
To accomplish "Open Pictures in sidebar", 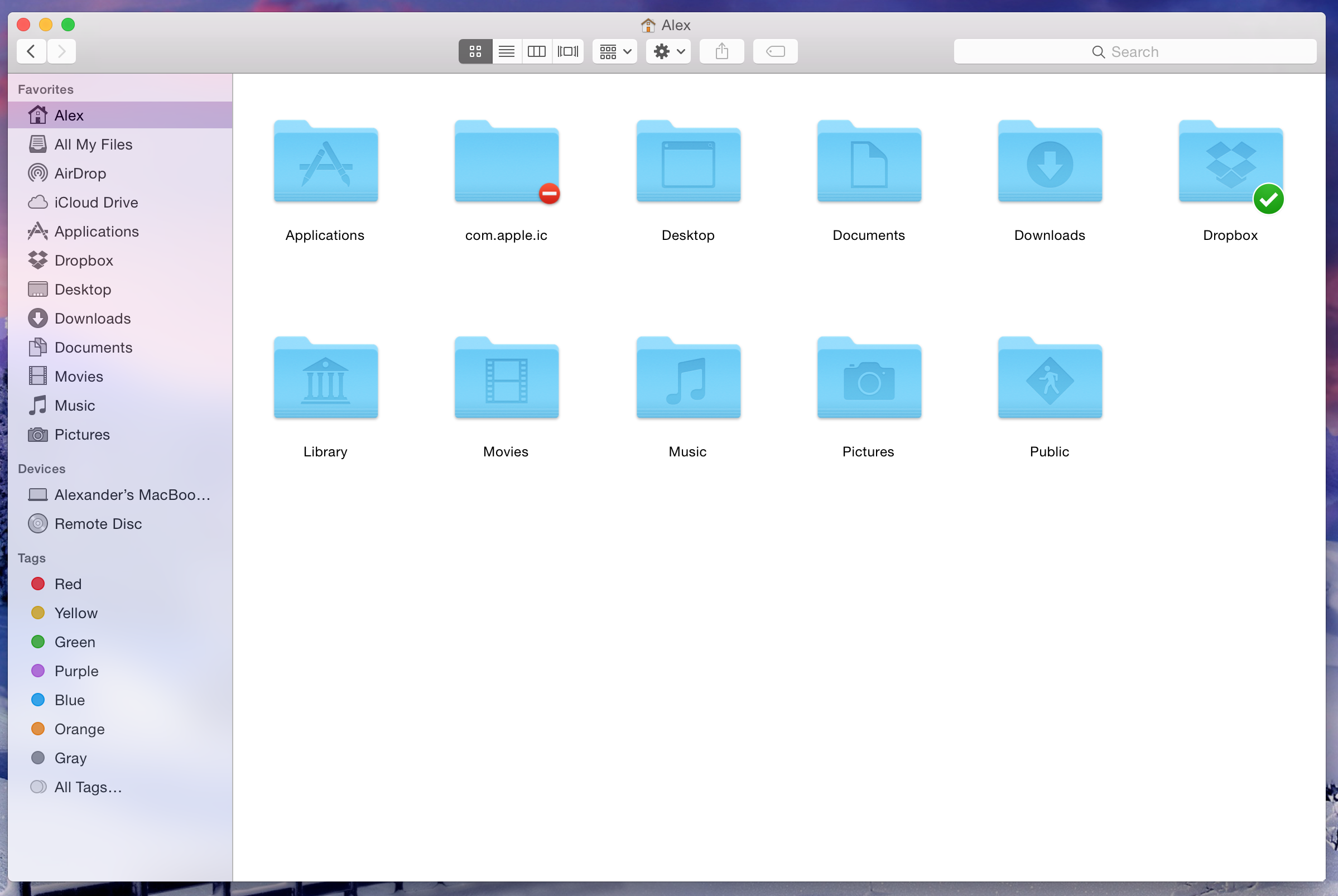I will (120, 435).
